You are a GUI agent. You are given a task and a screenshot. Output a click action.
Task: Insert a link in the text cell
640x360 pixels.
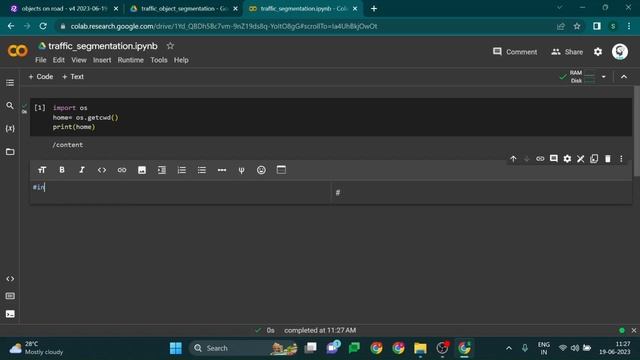tap(122, 170)
